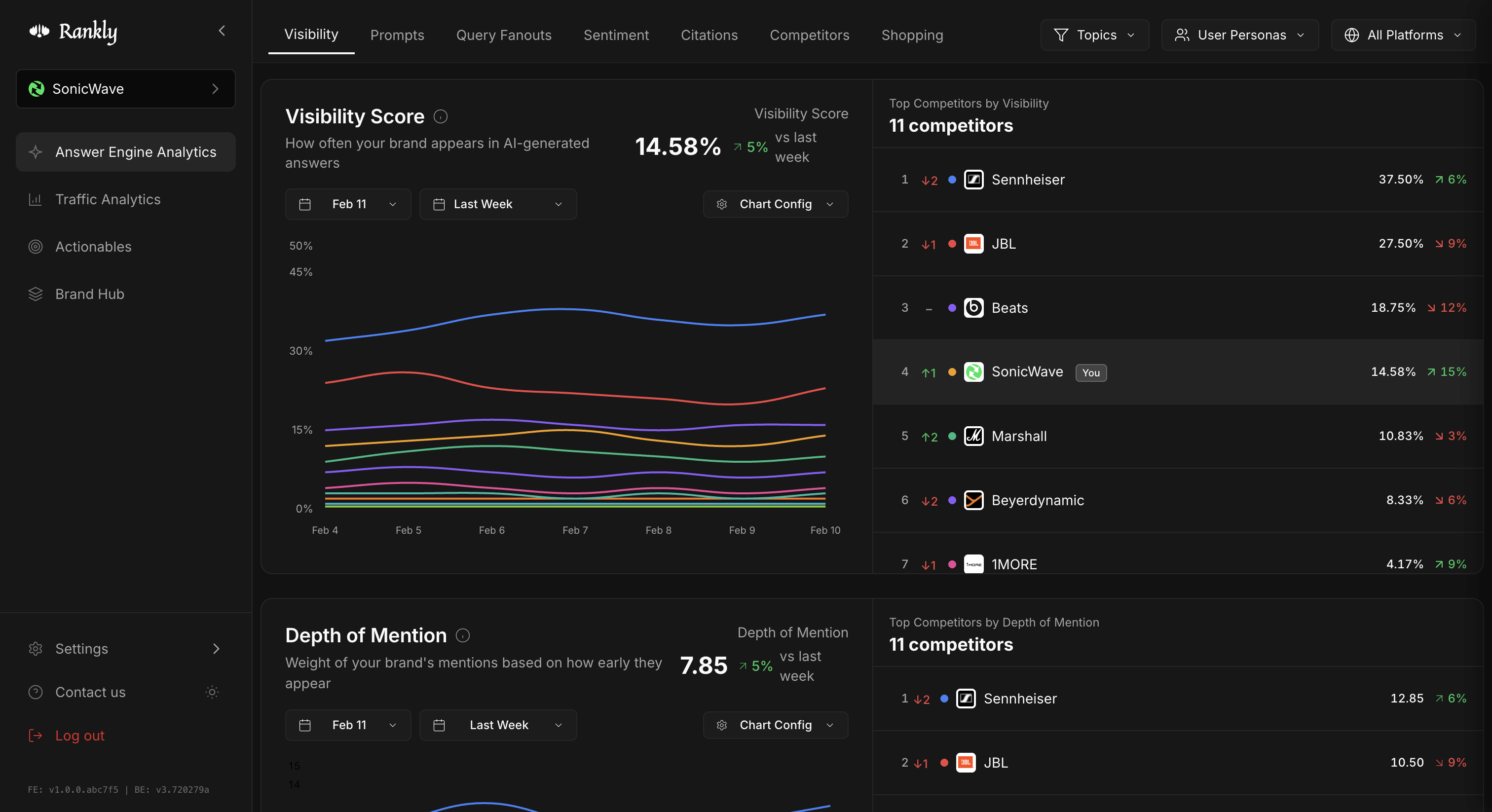Toggle the green dot for SonicWave line
Screen dimensions: 1492x812
952,372
